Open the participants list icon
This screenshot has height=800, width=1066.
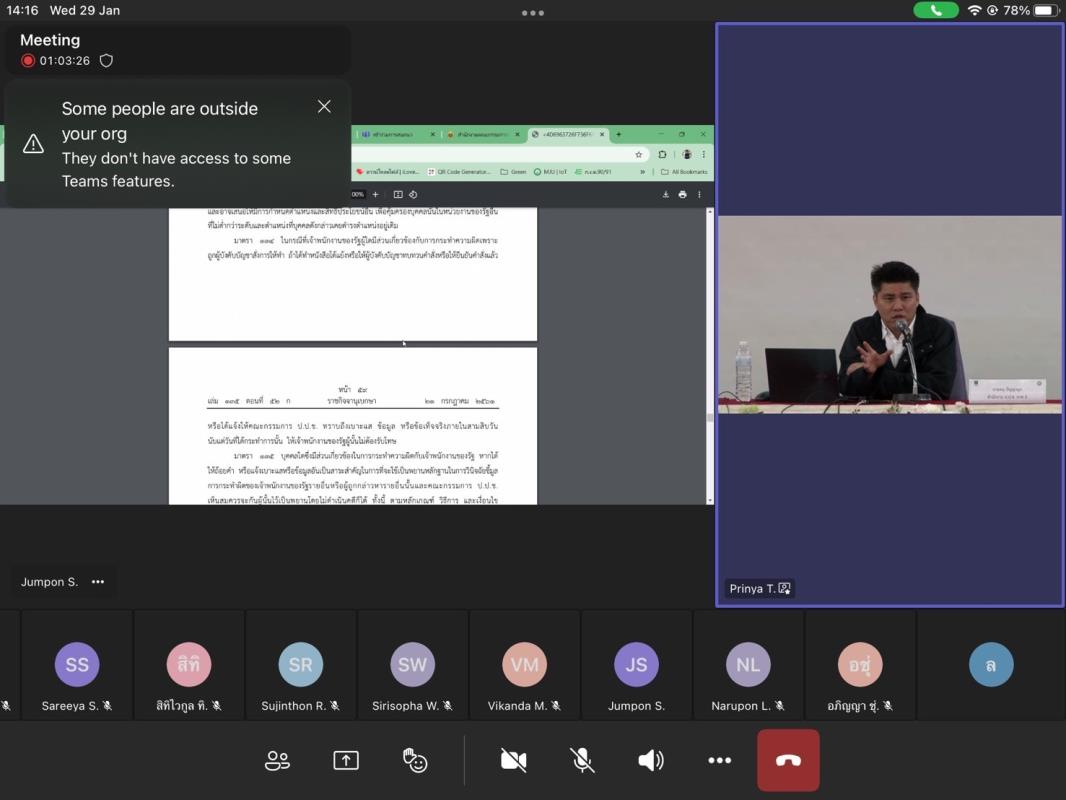pyautogui.click(x=277, y=761)
